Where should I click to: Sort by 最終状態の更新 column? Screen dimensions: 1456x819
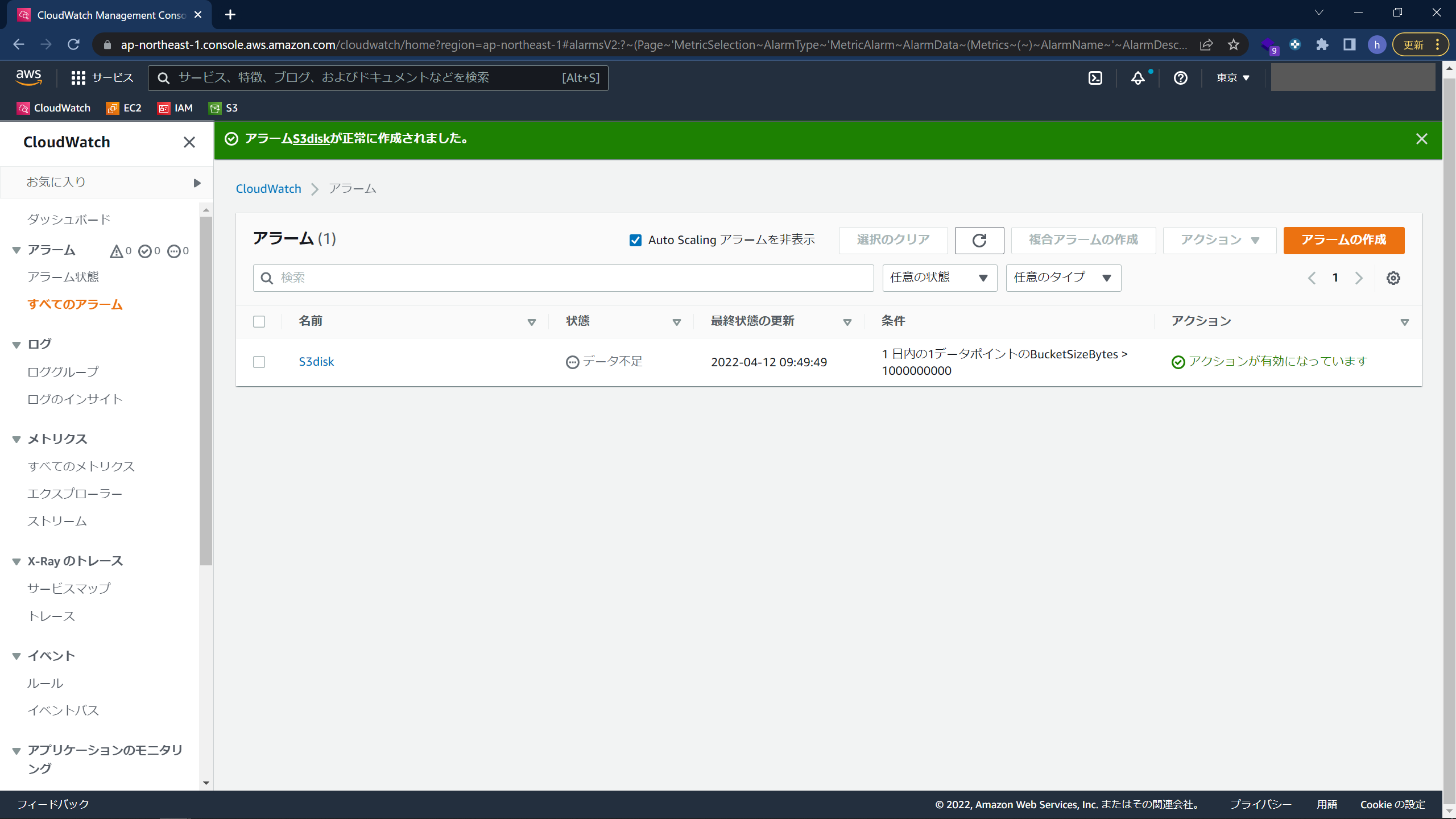(x=847, y=322)
